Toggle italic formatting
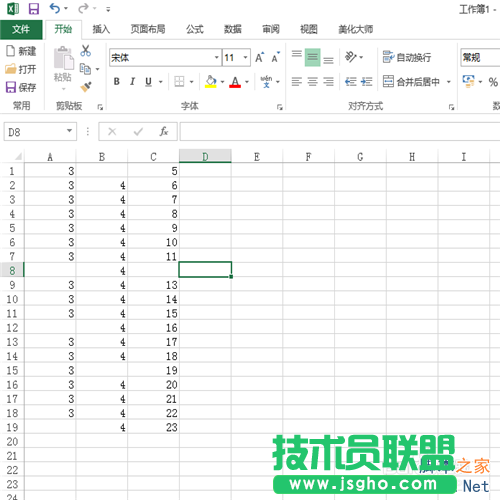 (x=132, y=81)
